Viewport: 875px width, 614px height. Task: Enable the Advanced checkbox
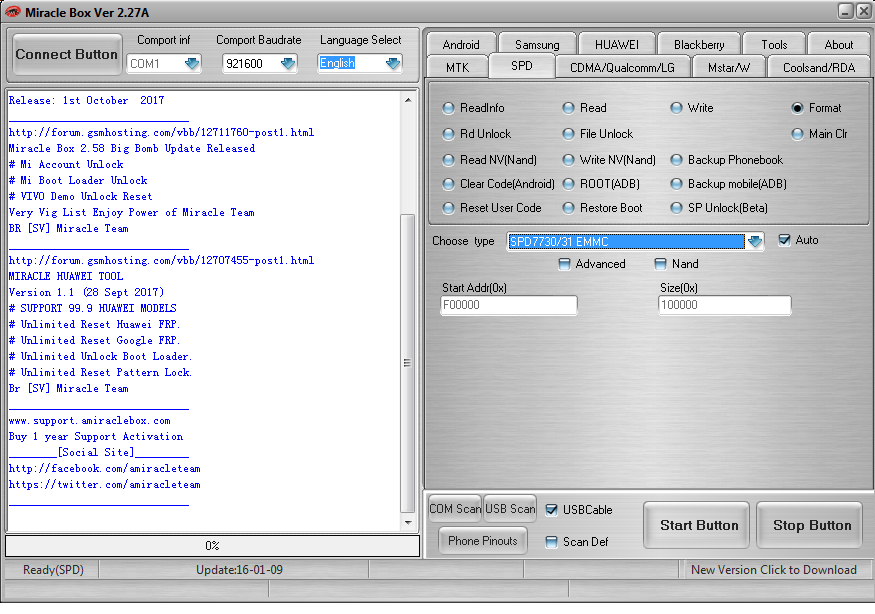point(564,264)
